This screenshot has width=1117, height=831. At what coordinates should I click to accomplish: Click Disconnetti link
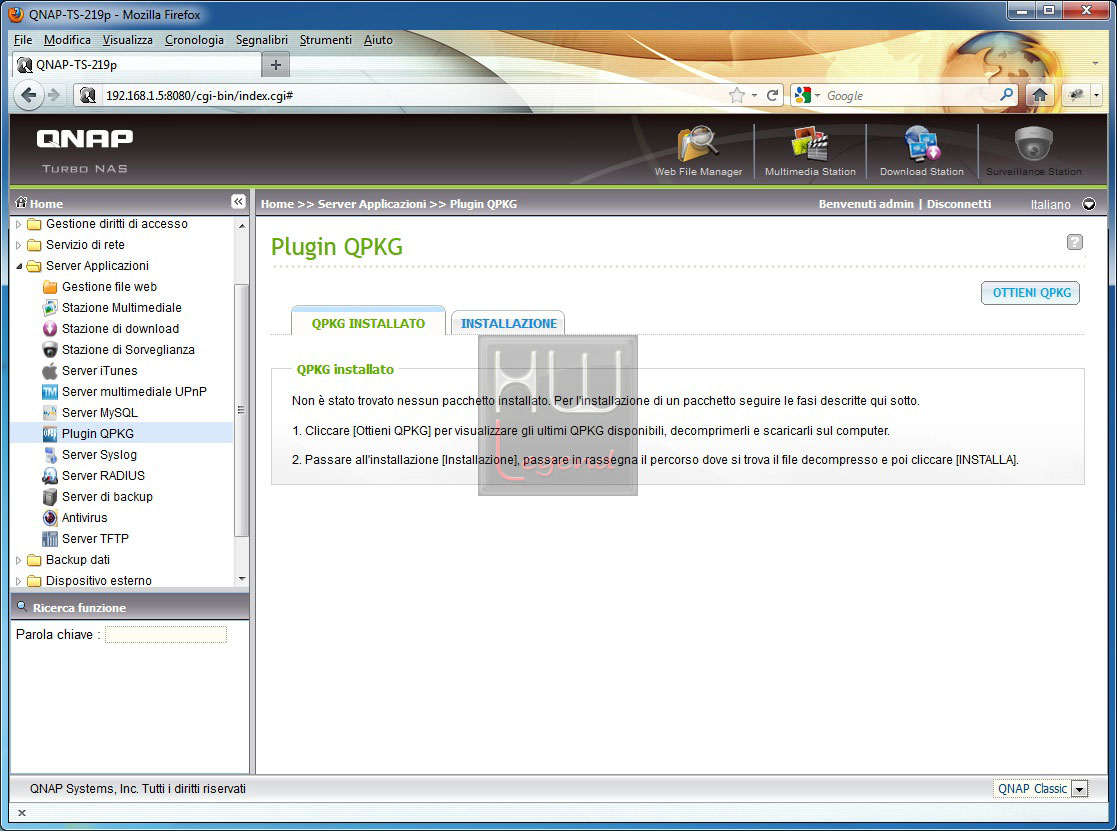959,204
